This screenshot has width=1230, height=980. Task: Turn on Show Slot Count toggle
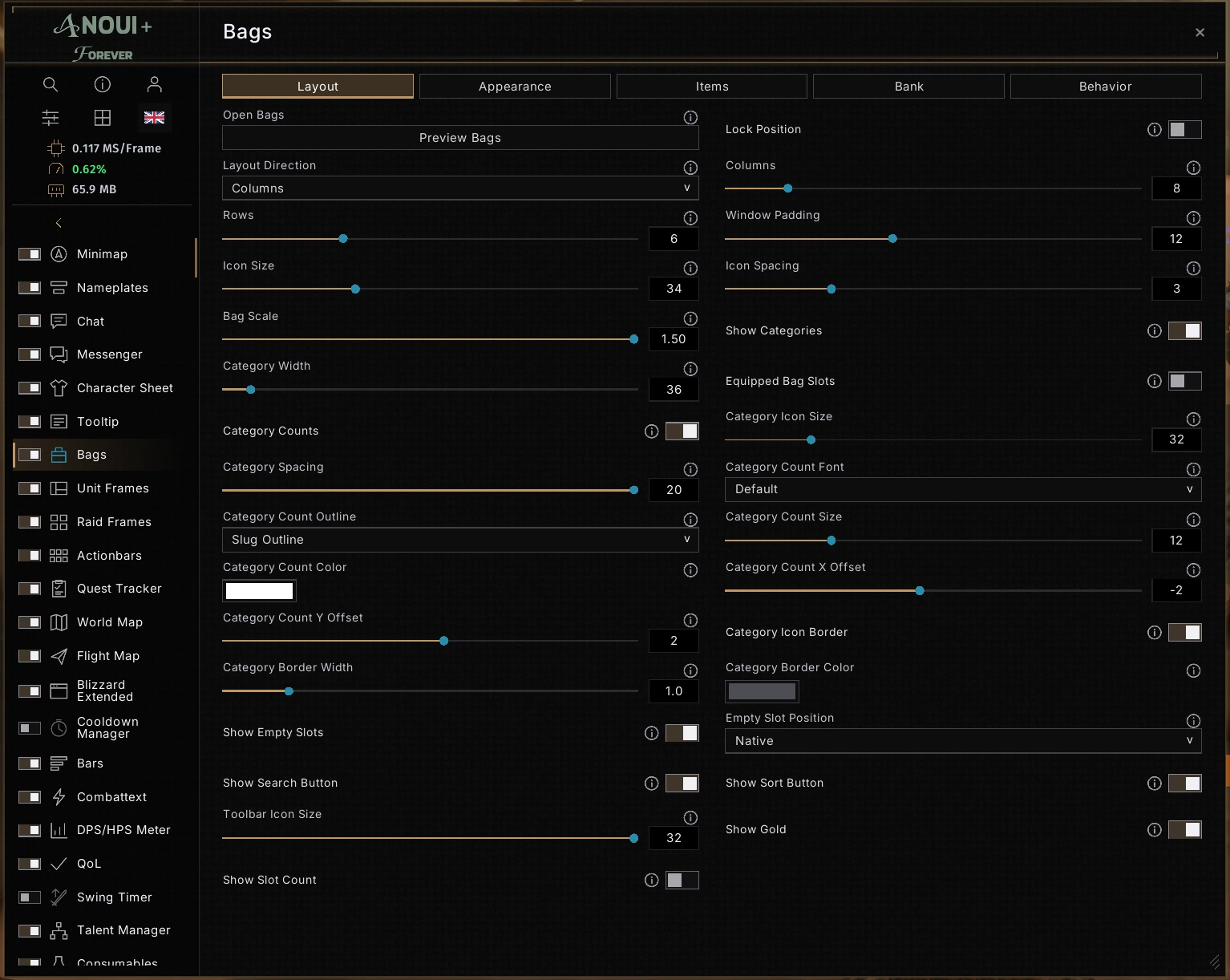[x=682, y=881]
